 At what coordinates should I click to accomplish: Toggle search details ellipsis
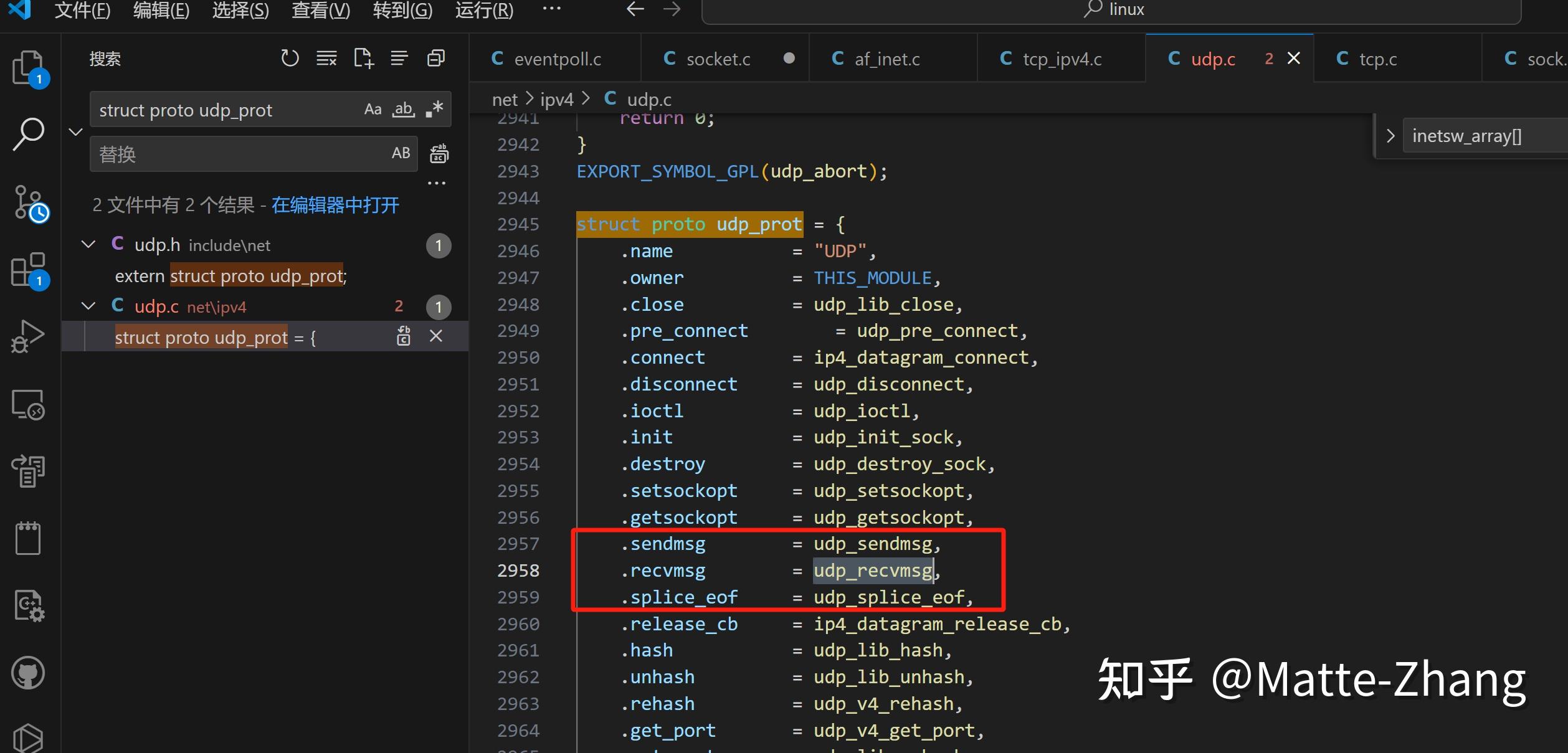point(437,183)
